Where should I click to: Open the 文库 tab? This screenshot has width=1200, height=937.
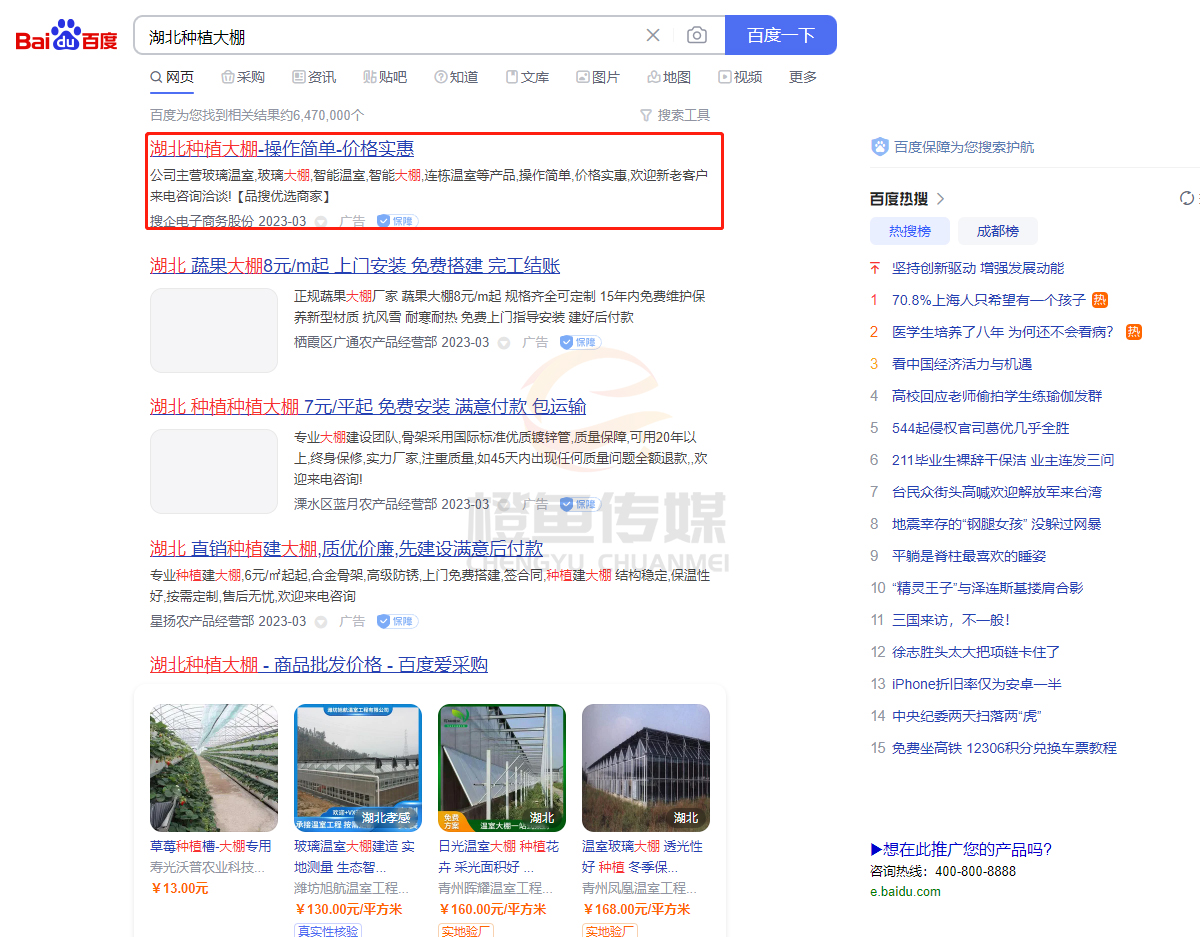pos(527,77)
